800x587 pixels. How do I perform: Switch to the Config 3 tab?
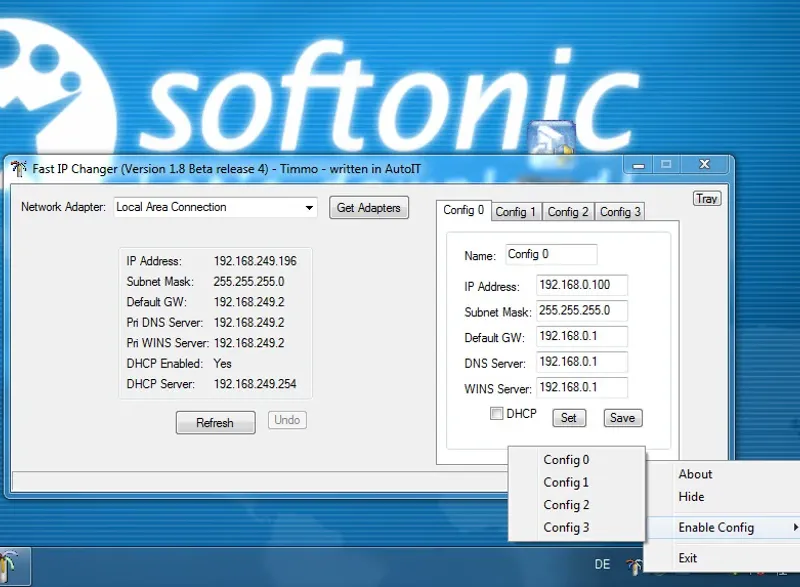click(620, 212)
